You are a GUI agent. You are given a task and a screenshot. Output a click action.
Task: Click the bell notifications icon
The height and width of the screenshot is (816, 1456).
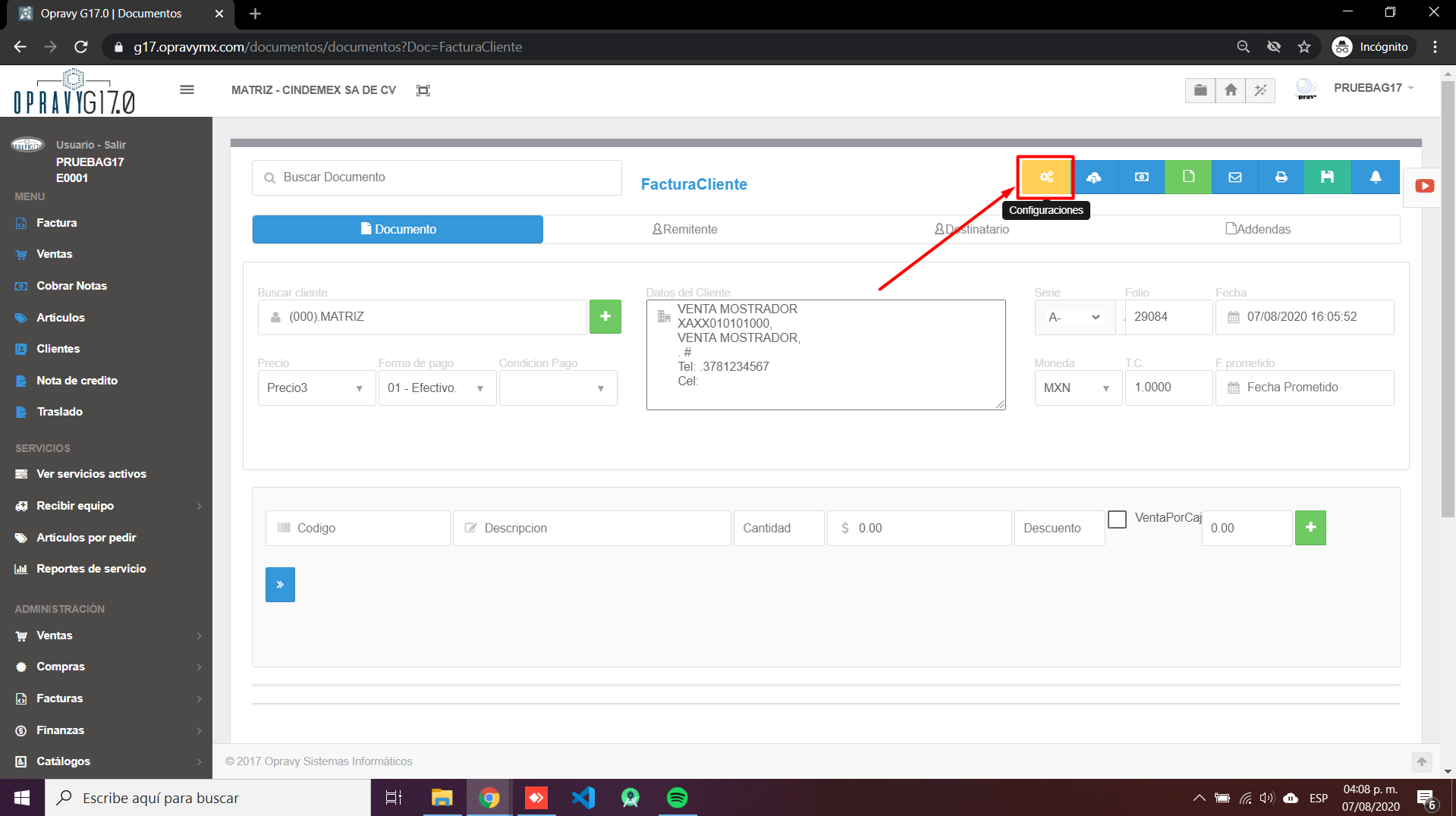pos(1375,177)
